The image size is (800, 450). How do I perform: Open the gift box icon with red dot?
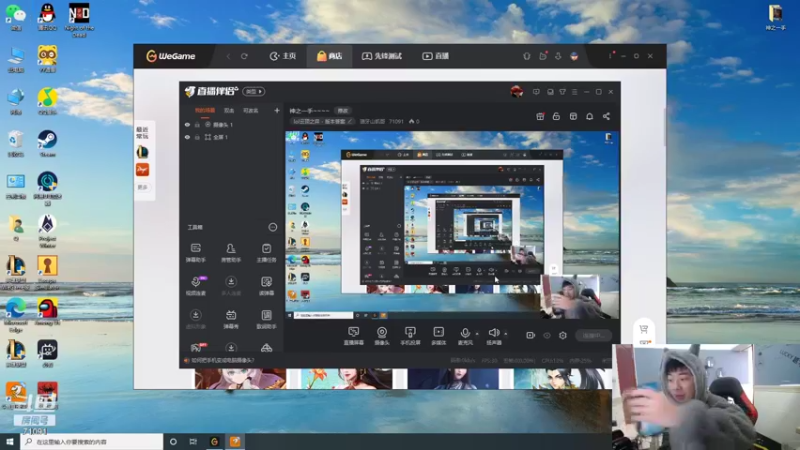pyautogui.click(x=540, y=116)
